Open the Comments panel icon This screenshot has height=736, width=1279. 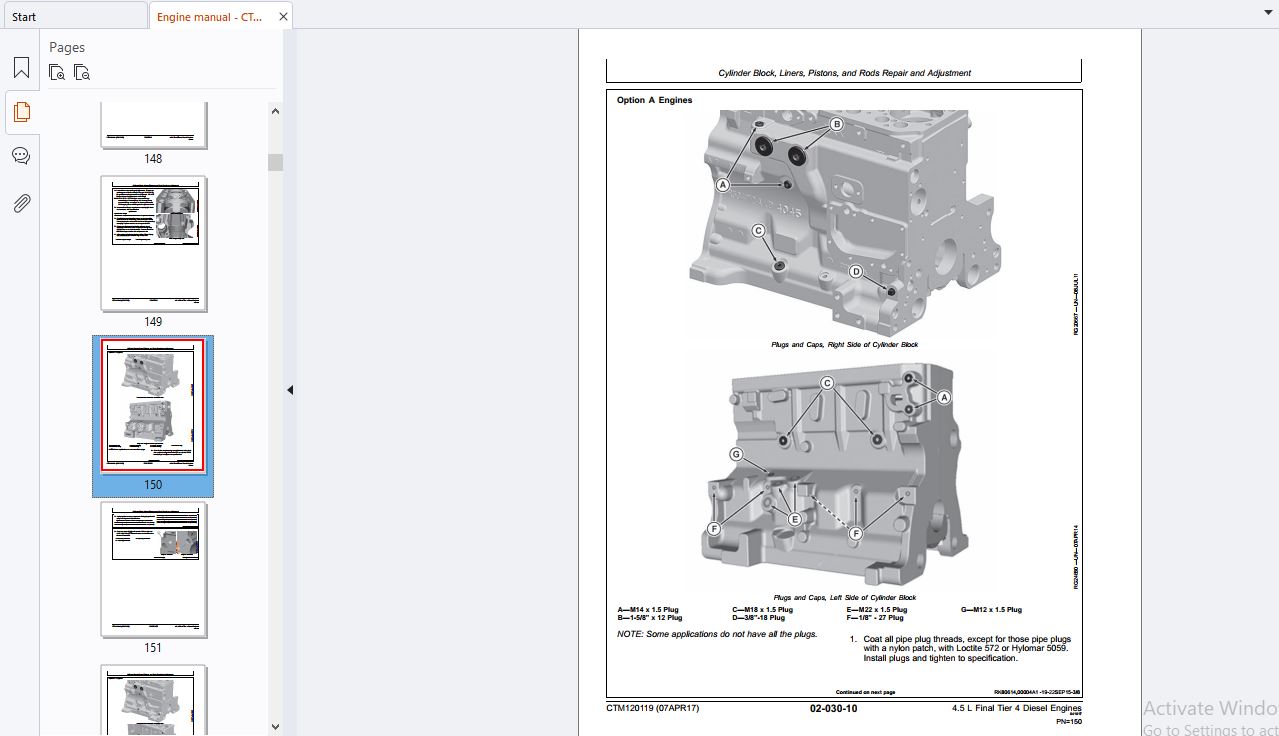(x=21, y=156)
